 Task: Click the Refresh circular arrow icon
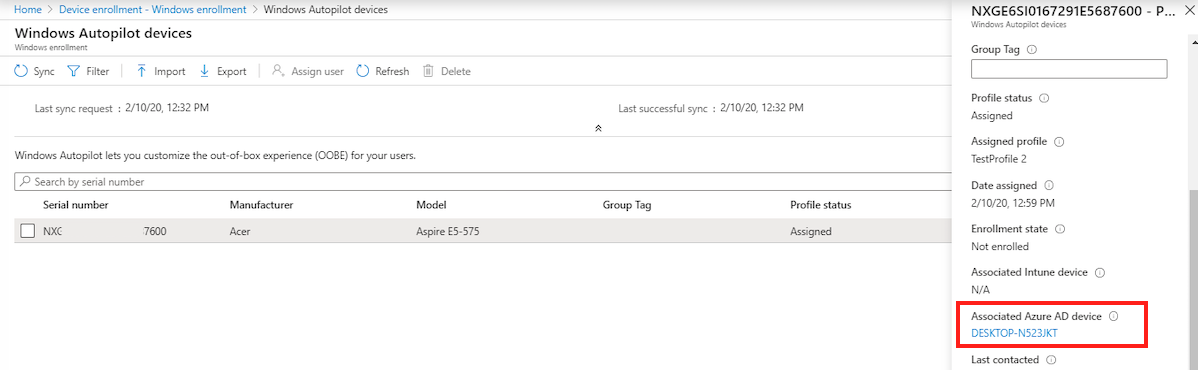click(363, 71)
